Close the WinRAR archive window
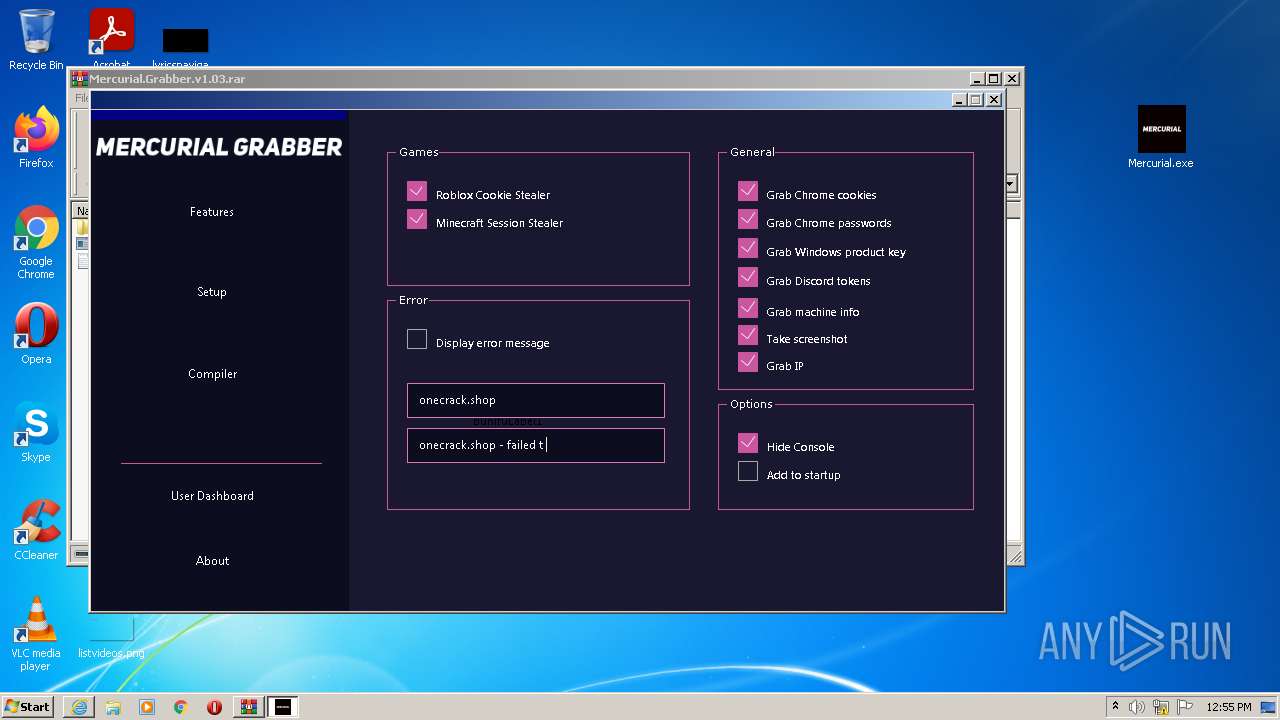 tap(1012, 79)
